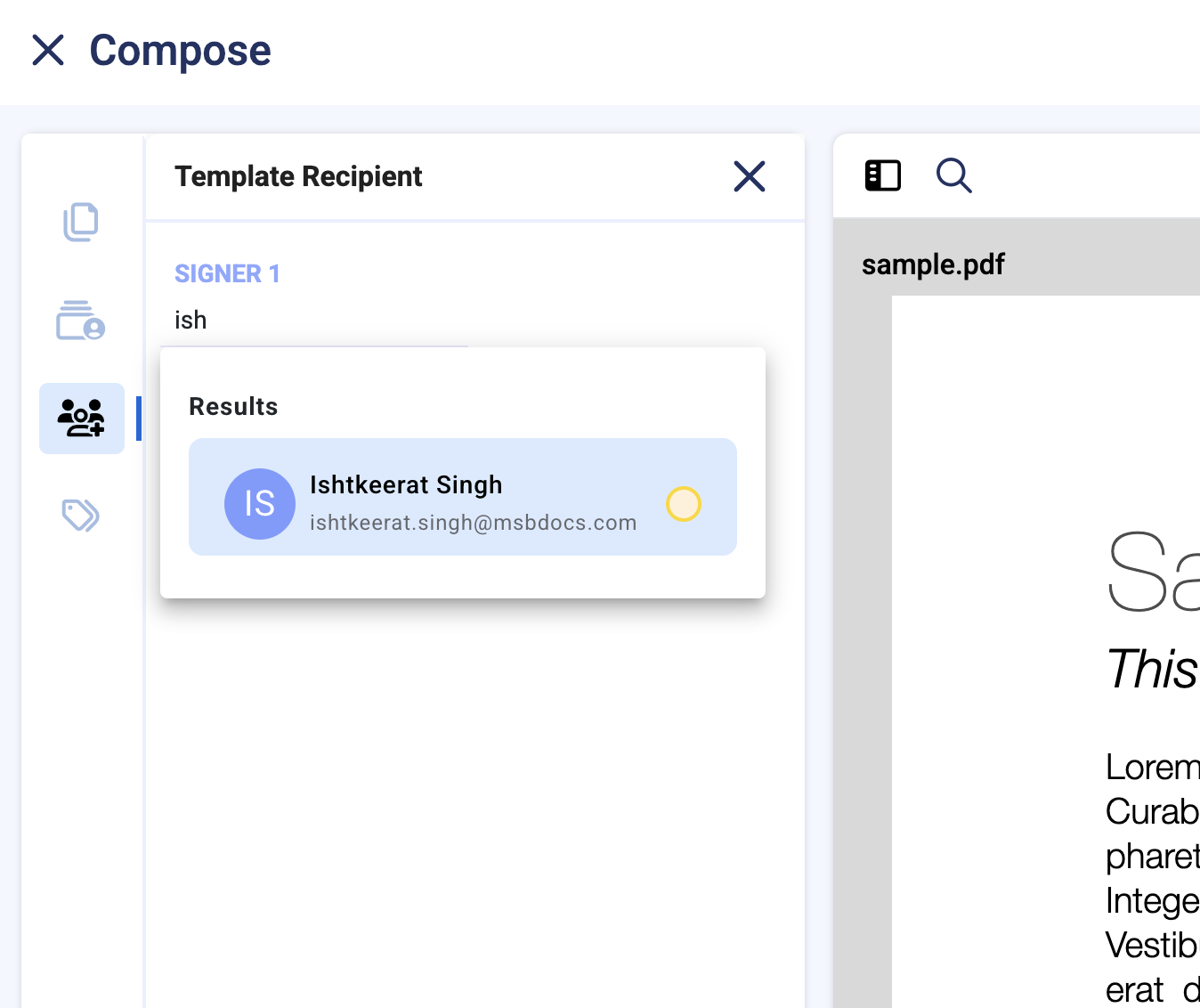Close the Compose screen
The image size is (1200, 1008).
[48, 51]
